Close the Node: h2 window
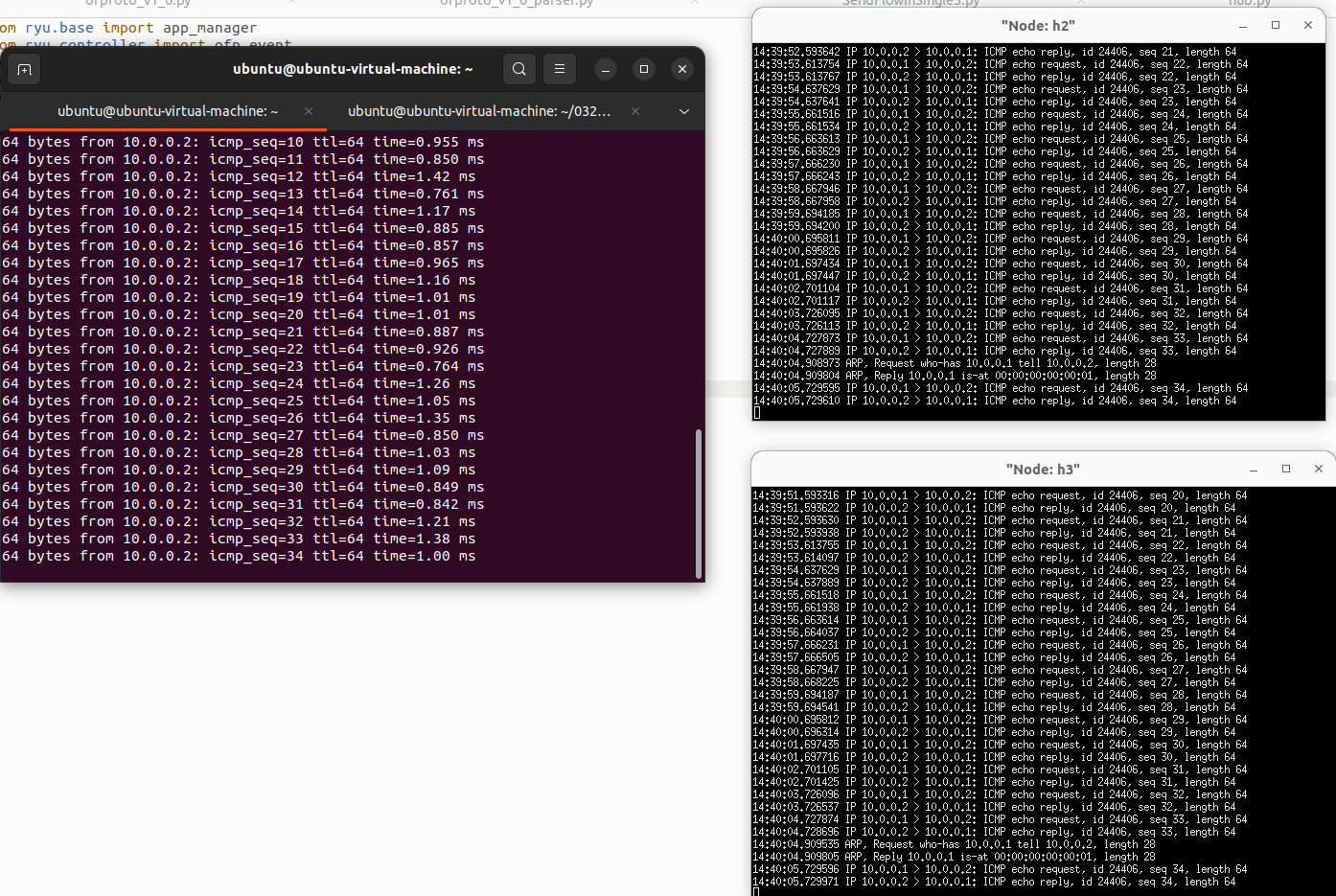 pyautogui.click(x=1308, y=26)
